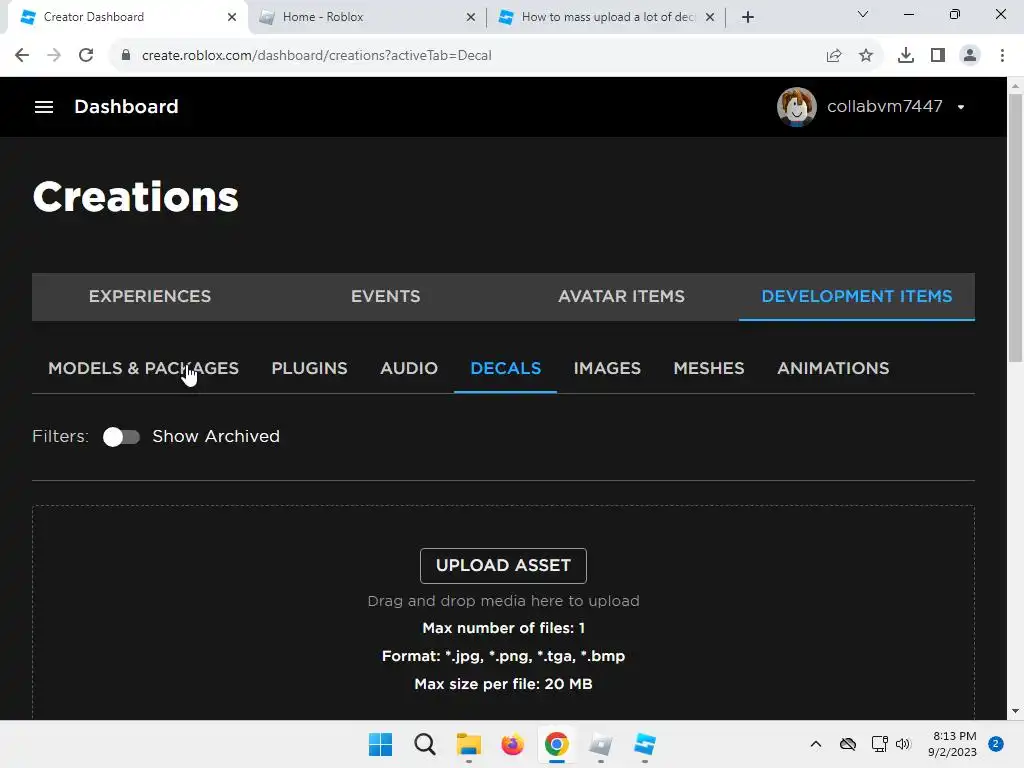Show hidden system tray icons

[x=816, y=744]
